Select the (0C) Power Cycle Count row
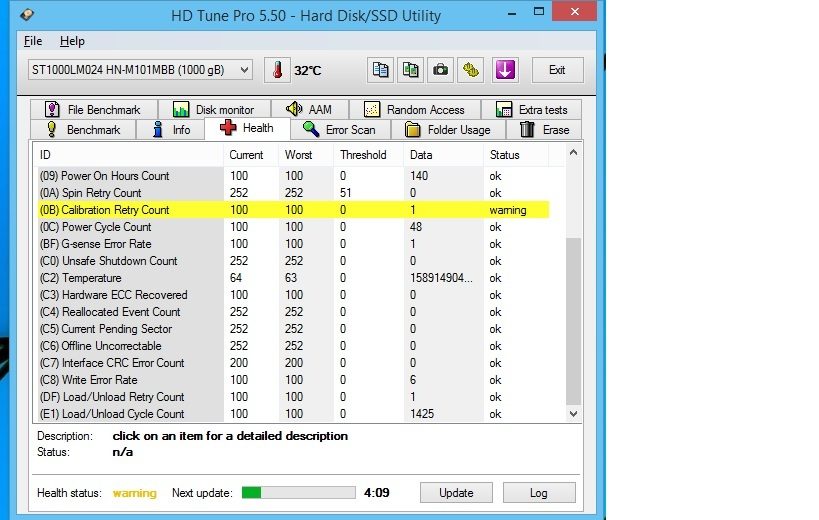 293,227
